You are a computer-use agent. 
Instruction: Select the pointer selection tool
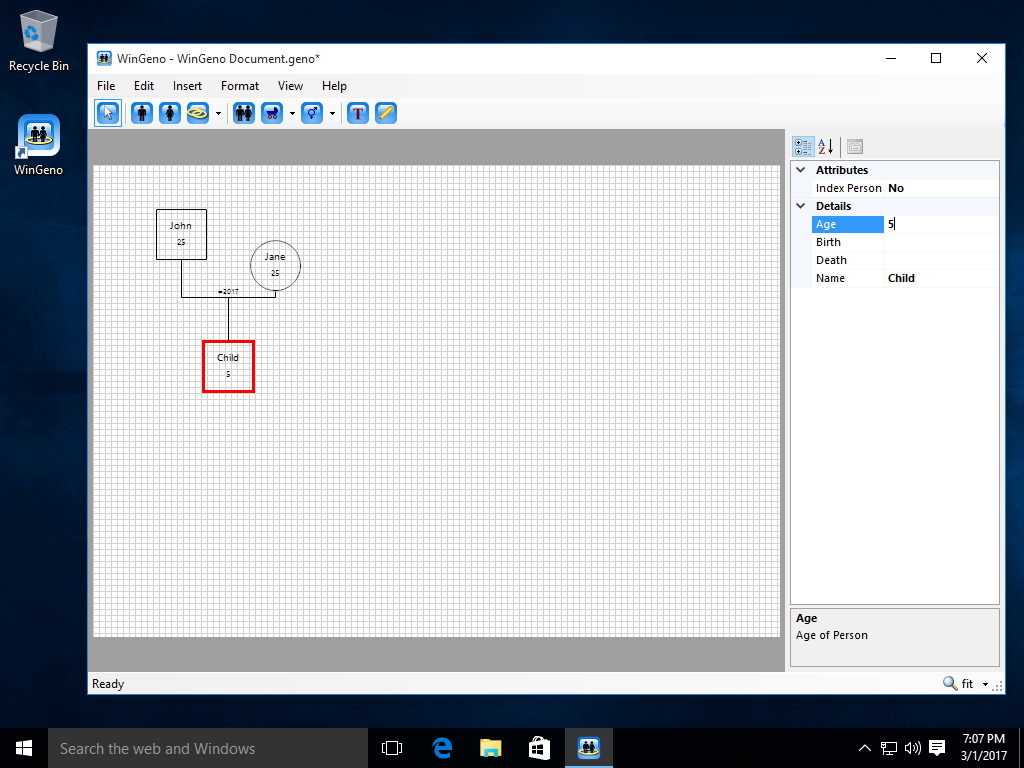click(x=108, y=113)
